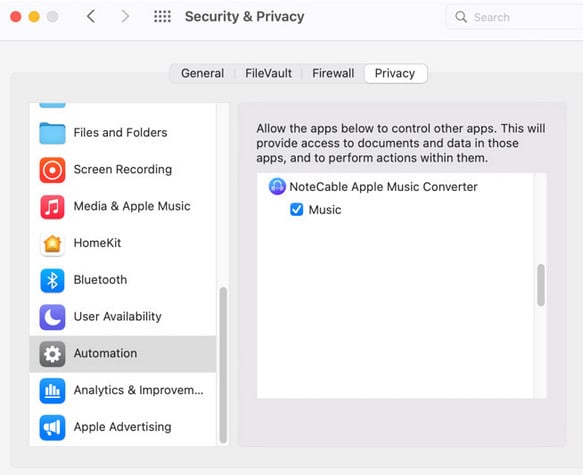This screenshot has height=475, width=583.
Task: Go back with the left chevron button
Action: tap(91, 16)
